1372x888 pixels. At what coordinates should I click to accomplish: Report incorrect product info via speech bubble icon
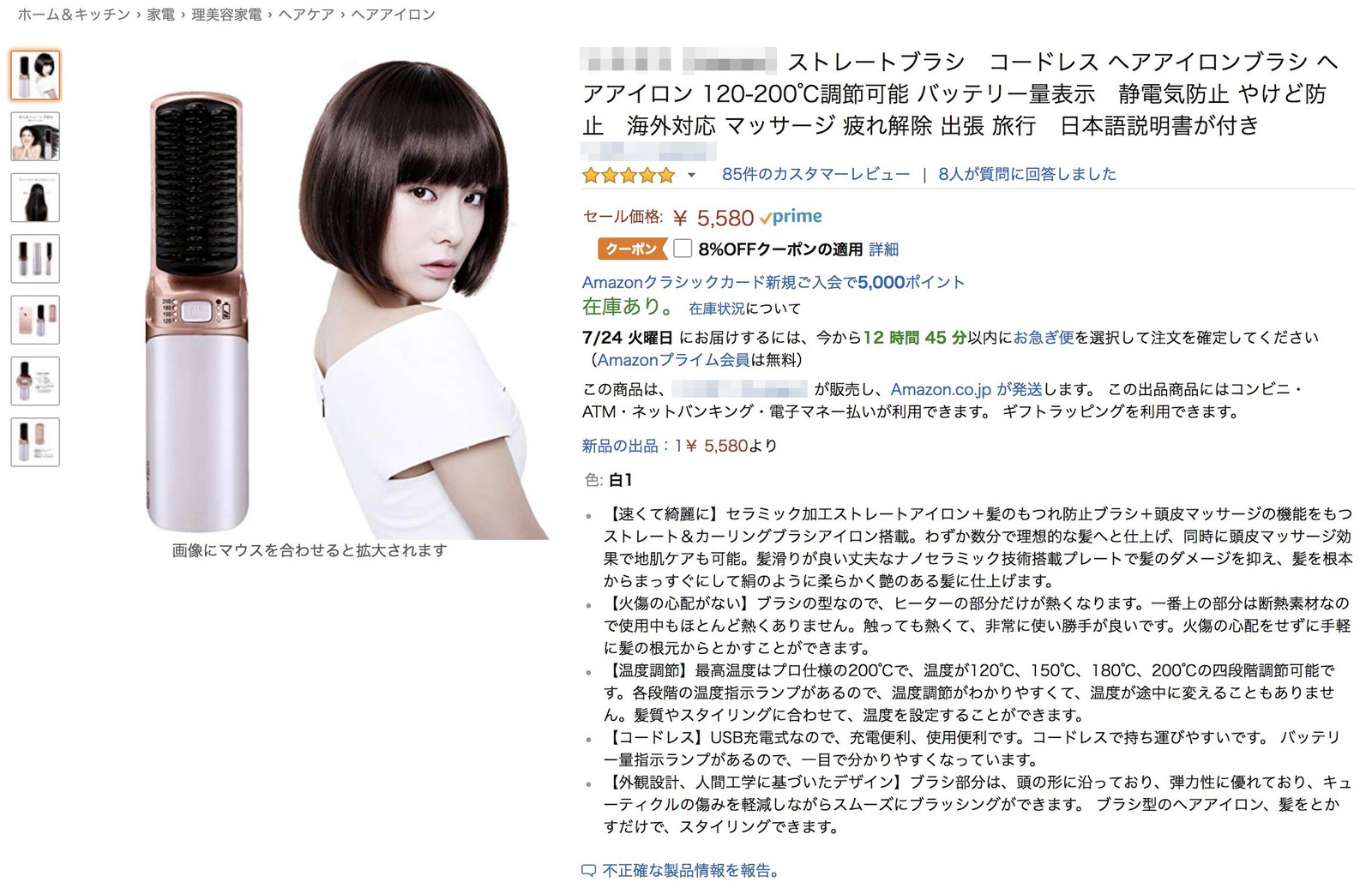pos(588,871)
